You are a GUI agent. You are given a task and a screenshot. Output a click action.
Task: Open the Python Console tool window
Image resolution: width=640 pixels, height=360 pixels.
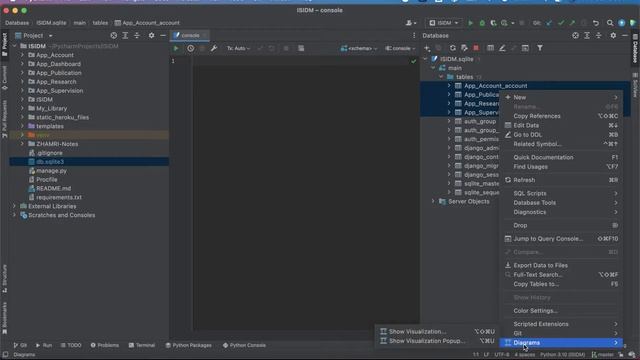coord(244,345)
